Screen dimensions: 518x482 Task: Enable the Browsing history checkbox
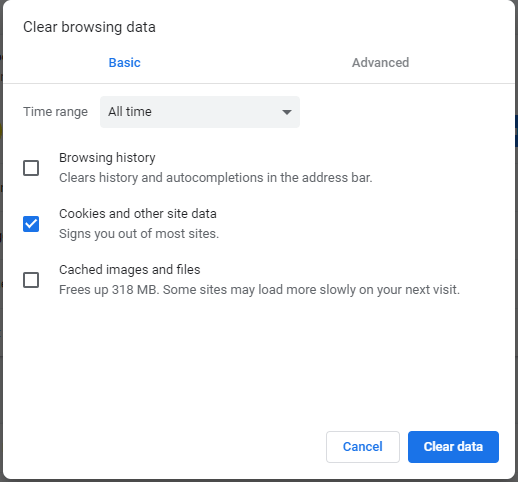[x=31, y=168]
